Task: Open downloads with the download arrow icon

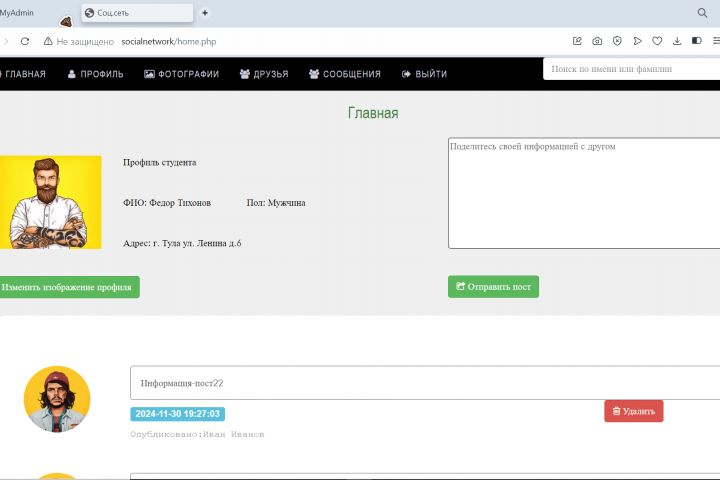Action: point(677,41)
